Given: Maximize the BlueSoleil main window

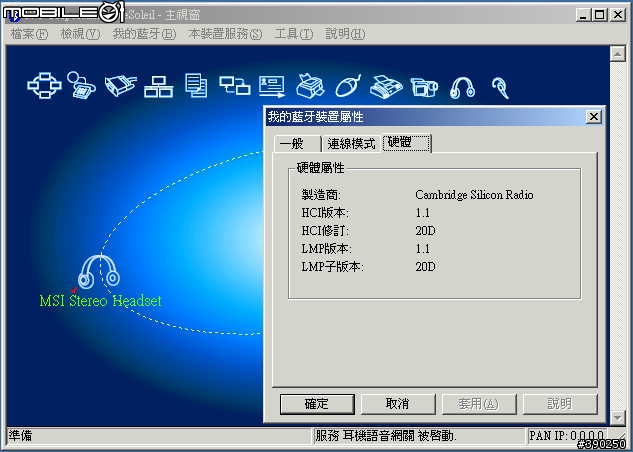Looking at the screenshot, I should (x=600, y=15).
